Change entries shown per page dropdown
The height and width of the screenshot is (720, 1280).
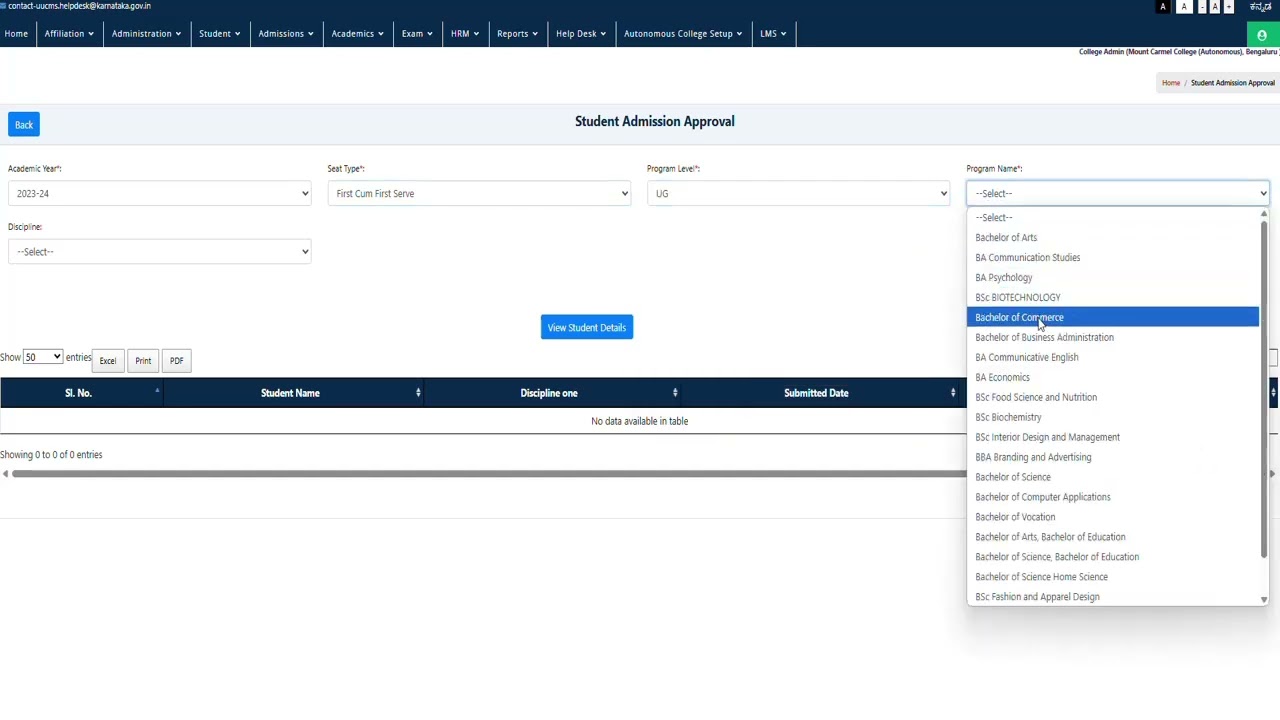click(43, 357)
